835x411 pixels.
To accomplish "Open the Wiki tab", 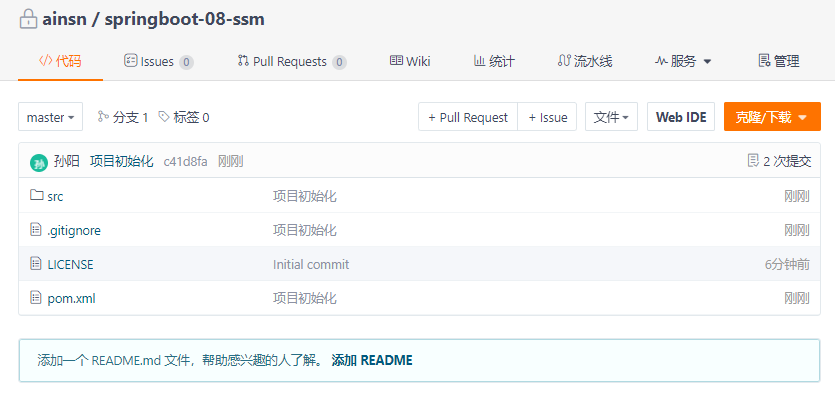I will (x=410, y=61).
